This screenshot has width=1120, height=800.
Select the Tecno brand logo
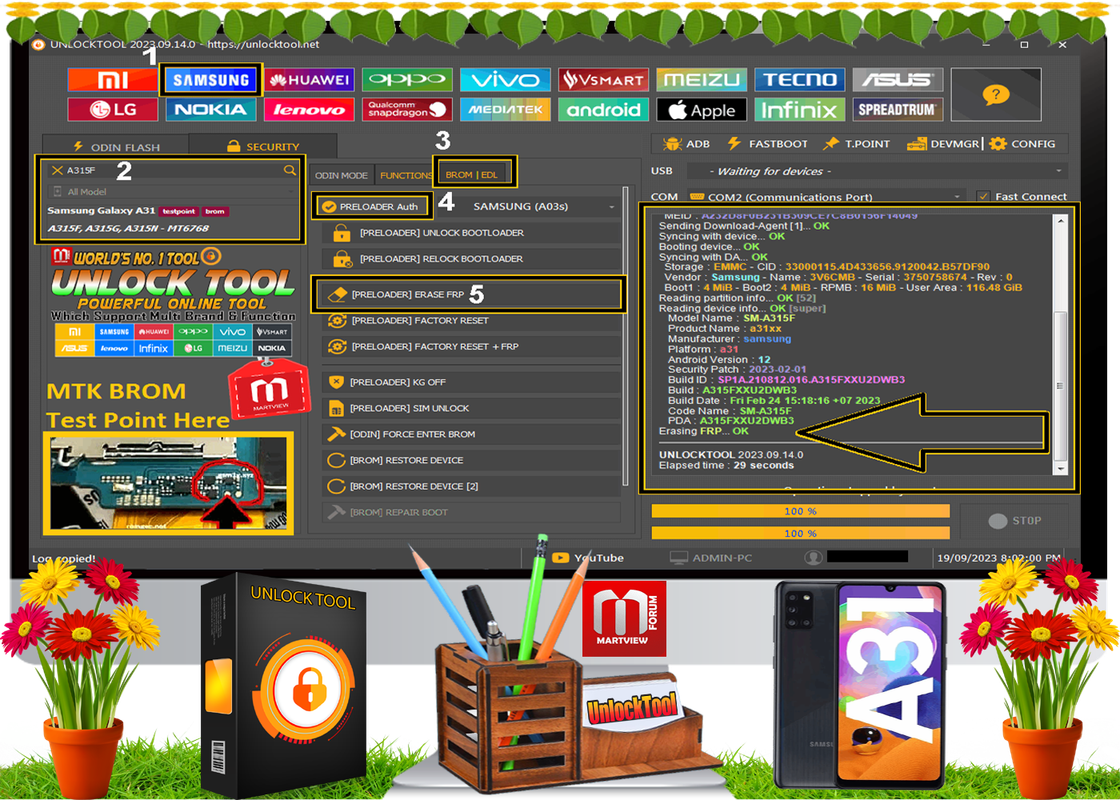click(x=799, y=80)
